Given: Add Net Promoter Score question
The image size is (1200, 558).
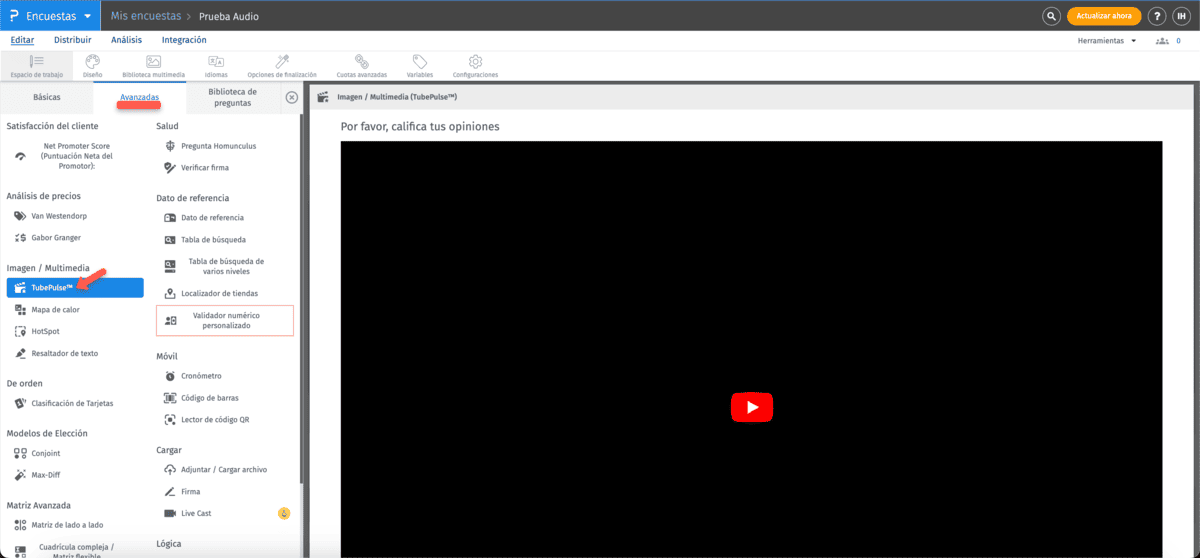Looking at the screenshot, I should point(77,156).
